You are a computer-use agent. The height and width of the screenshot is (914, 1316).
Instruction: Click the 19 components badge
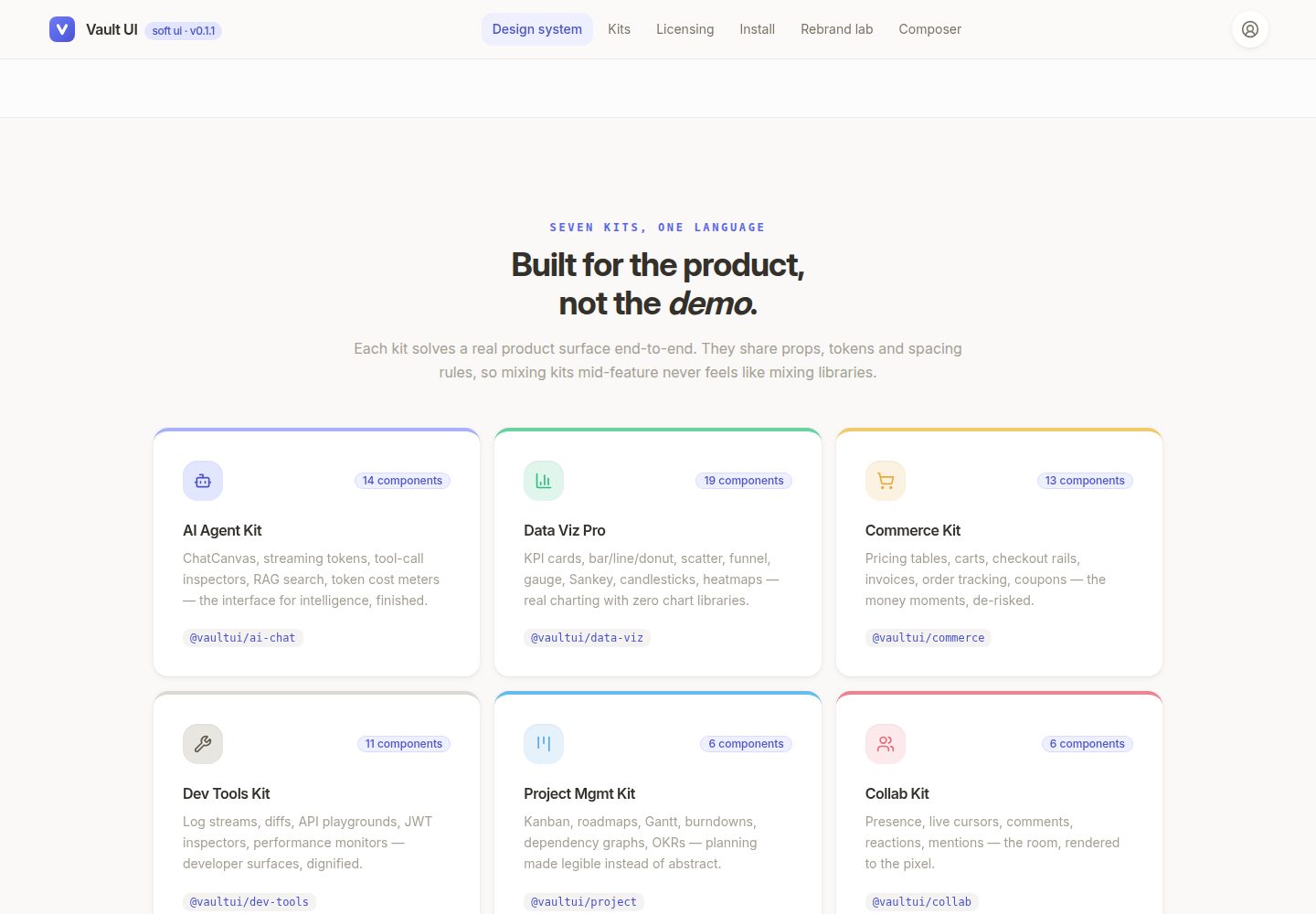click(744, 481)
